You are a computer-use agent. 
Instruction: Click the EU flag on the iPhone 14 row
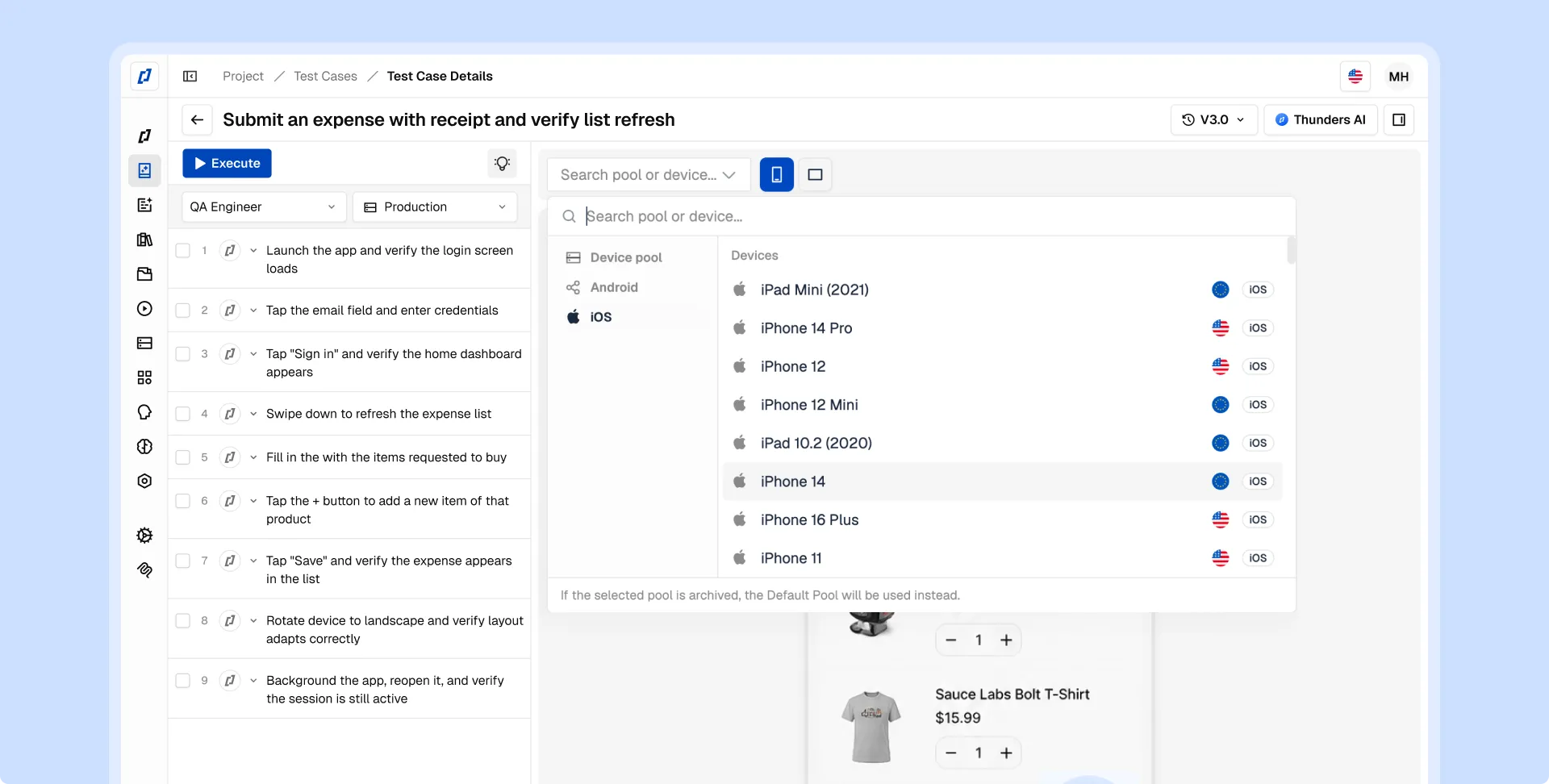click(1221, 482)
